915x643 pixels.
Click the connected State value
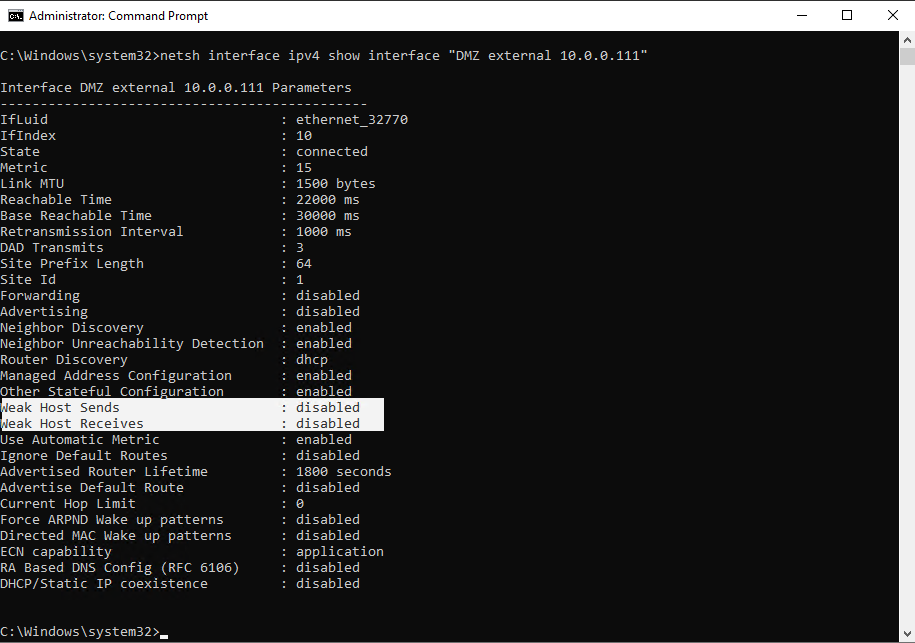point(331,152)
